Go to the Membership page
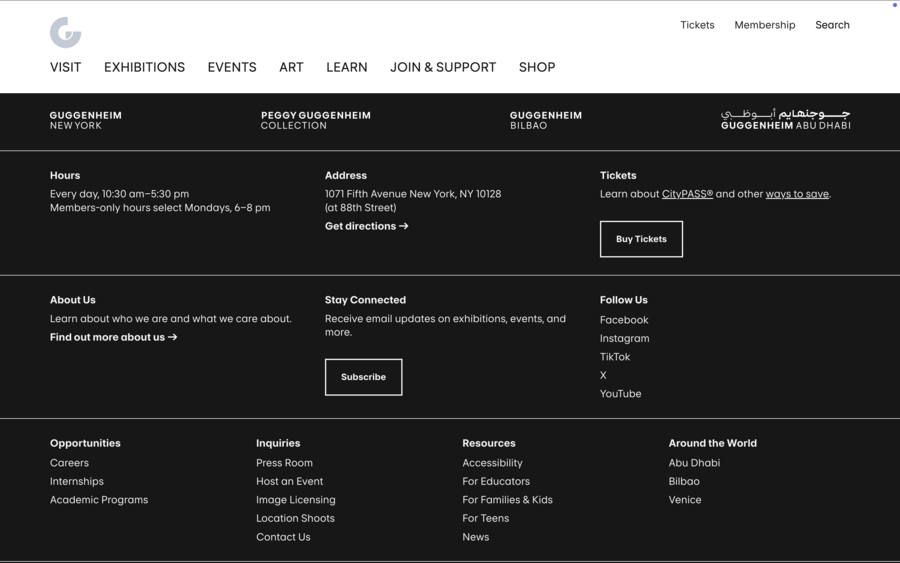This screenshot has width=900, height=563. 764,25
